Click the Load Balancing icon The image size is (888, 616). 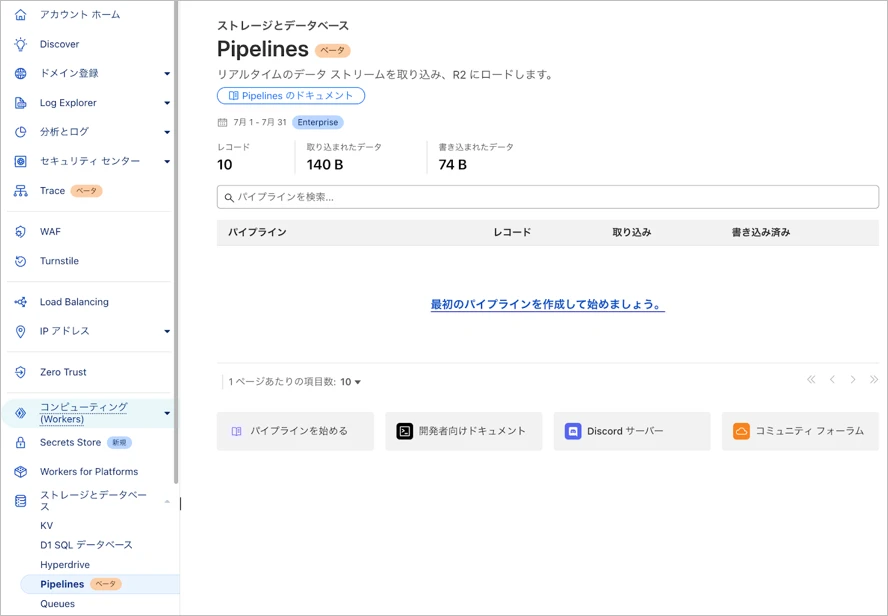coord(20,302)
